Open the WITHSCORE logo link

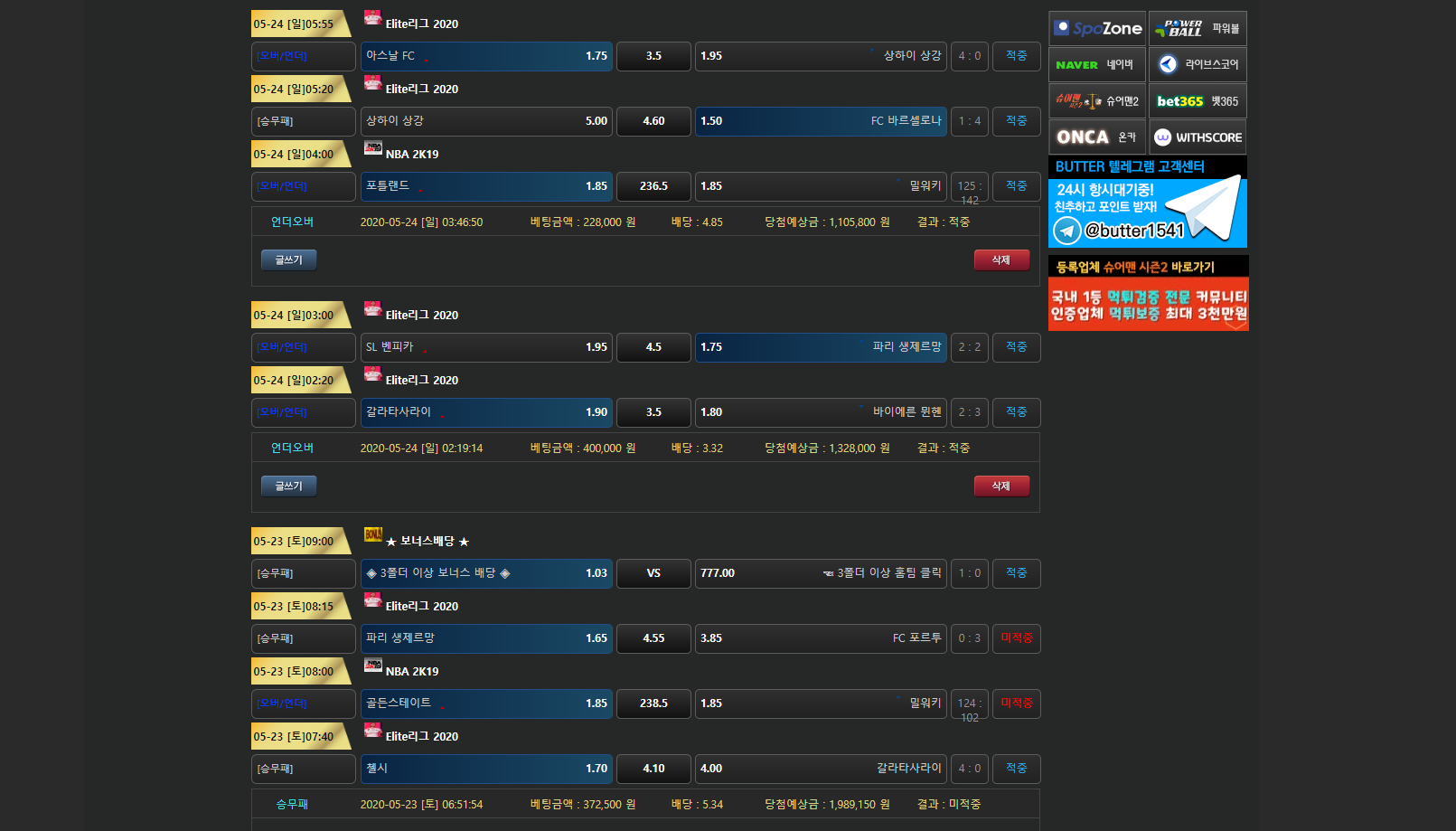[1198, 137]
